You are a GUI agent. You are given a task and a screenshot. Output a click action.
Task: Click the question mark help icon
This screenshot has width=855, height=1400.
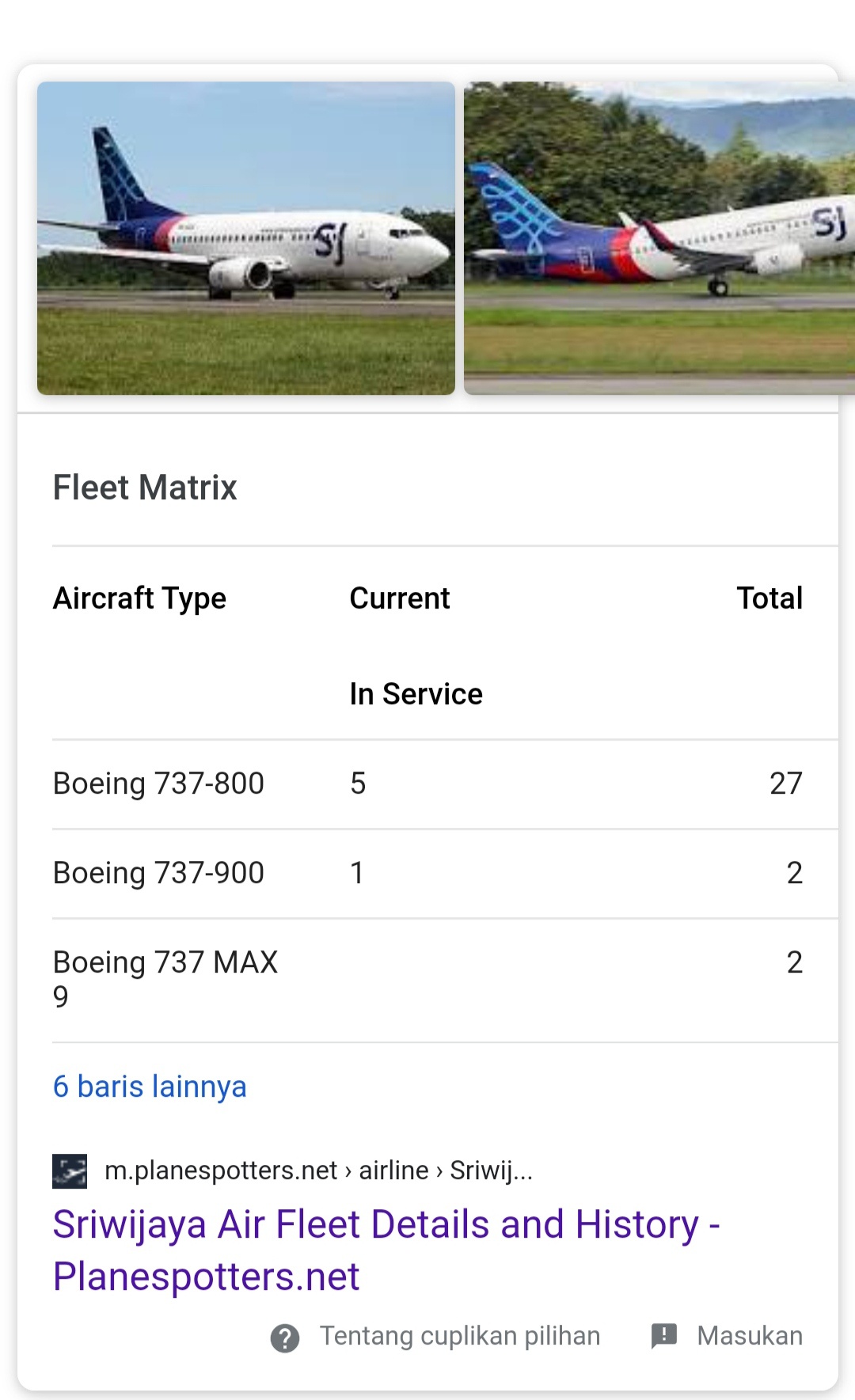tap(285, 1337)
